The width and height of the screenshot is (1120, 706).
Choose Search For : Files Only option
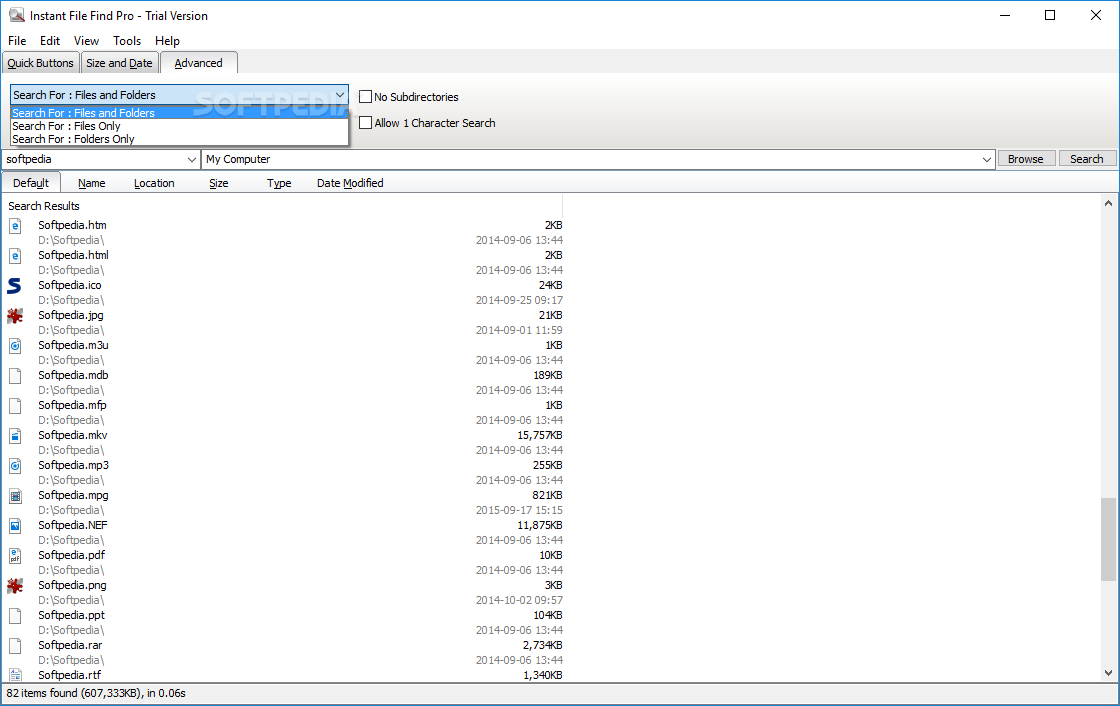pos(179,126)
